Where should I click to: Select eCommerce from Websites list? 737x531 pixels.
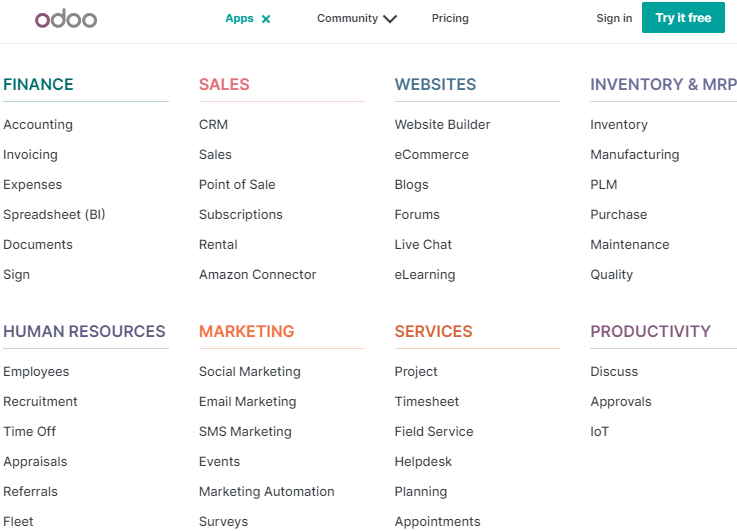click(x=431, y=155)
